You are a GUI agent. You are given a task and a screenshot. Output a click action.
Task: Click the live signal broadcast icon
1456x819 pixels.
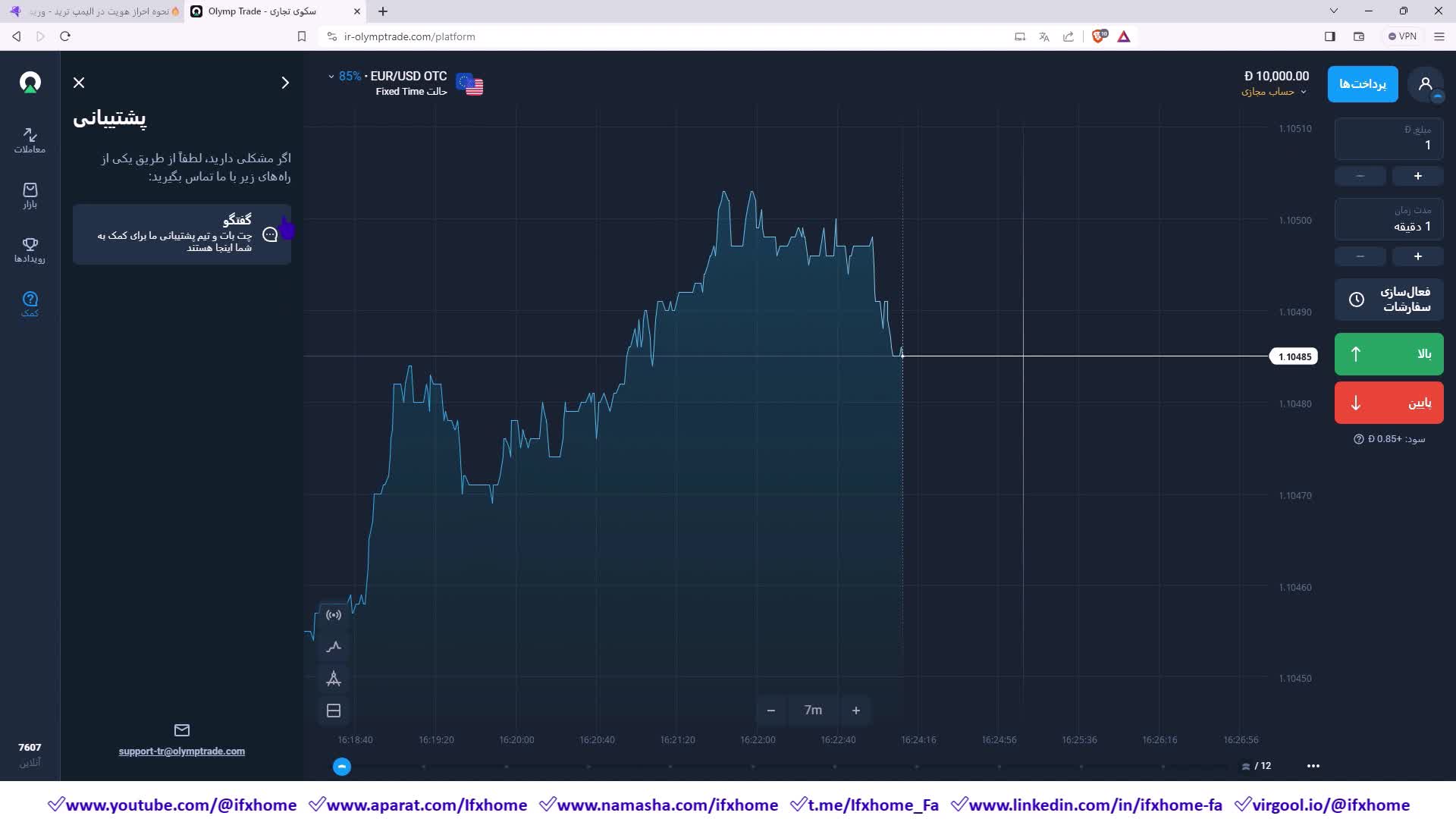click(x=334, y=615)
